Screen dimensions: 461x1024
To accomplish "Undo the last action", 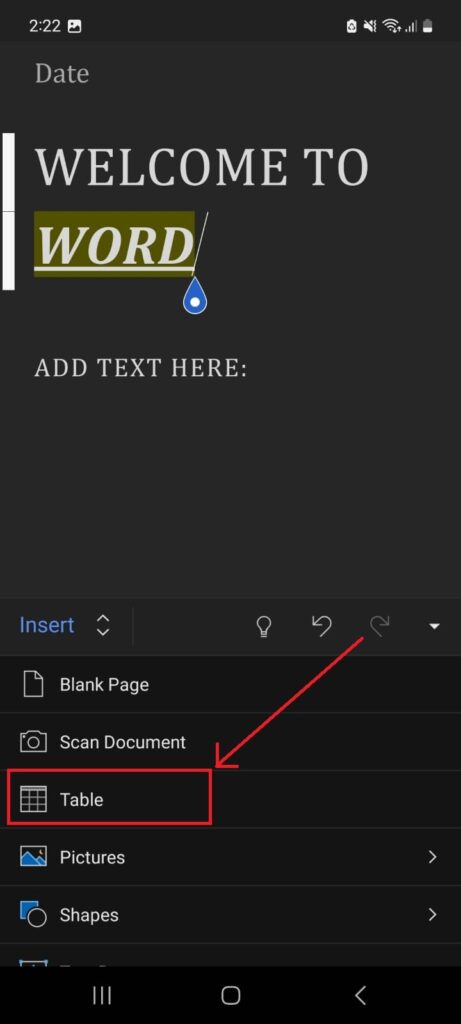I will [321, 626].
